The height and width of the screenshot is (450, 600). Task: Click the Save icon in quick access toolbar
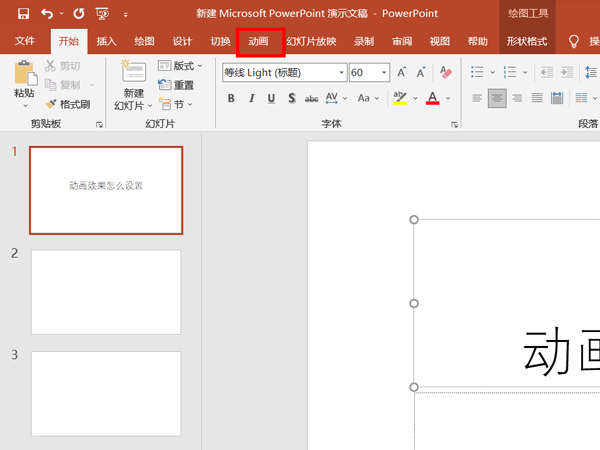pos(23,14)
